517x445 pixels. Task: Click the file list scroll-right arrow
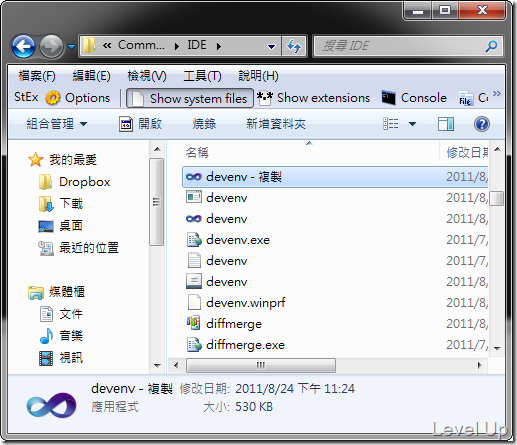click(x=480, y=365)
